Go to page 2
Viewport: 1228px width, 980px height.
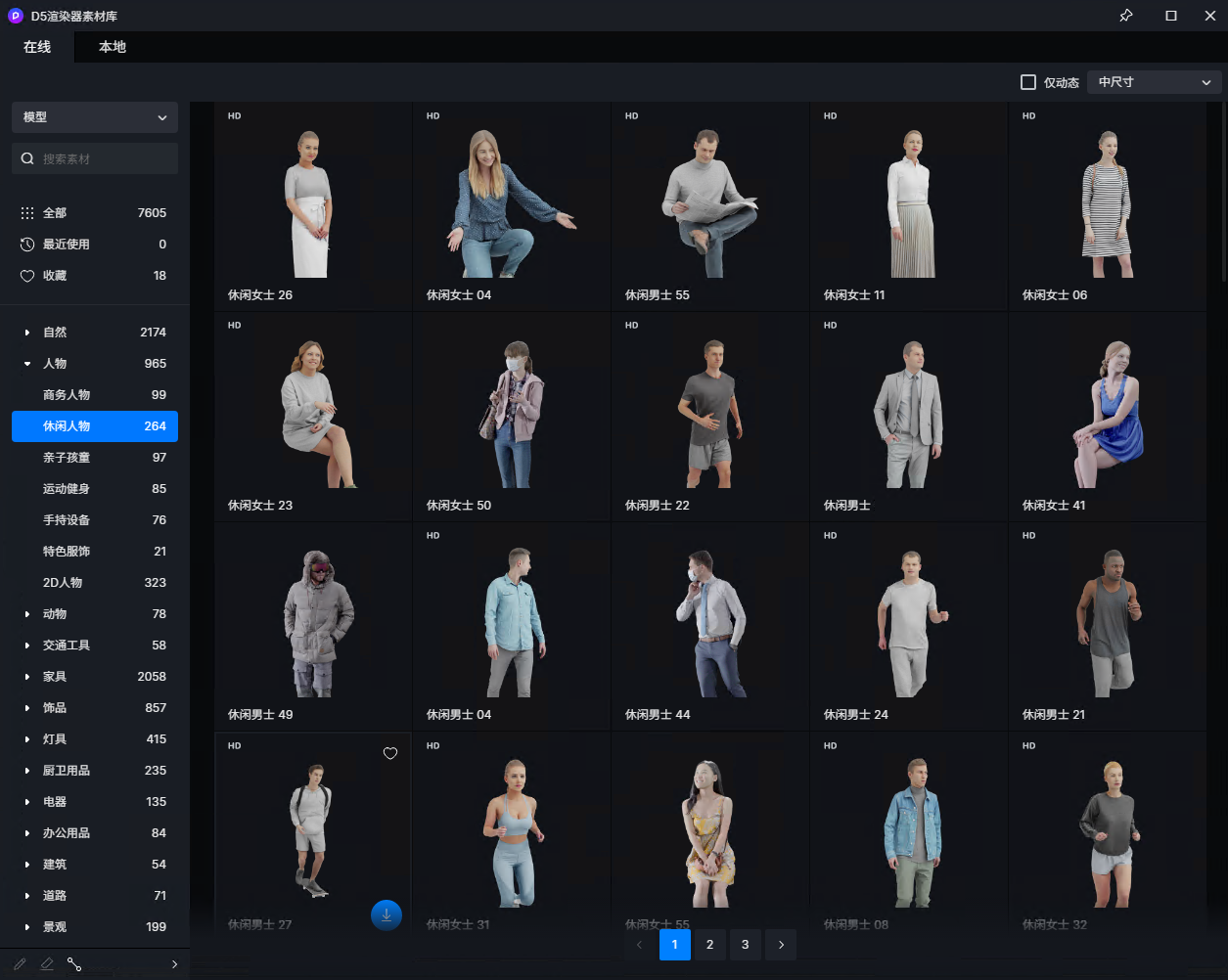(710, 945)
